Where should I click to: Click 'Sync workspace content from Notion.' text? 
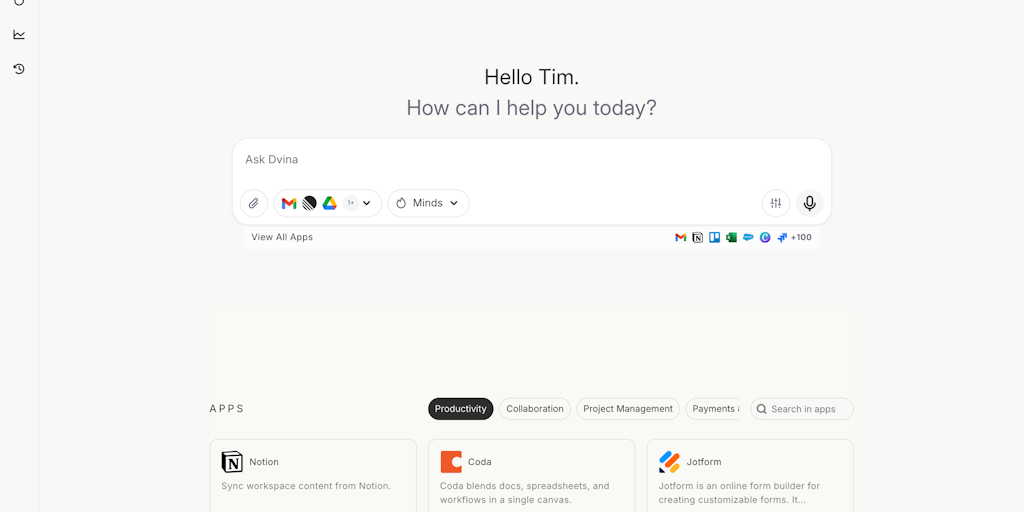click(306, 486)
